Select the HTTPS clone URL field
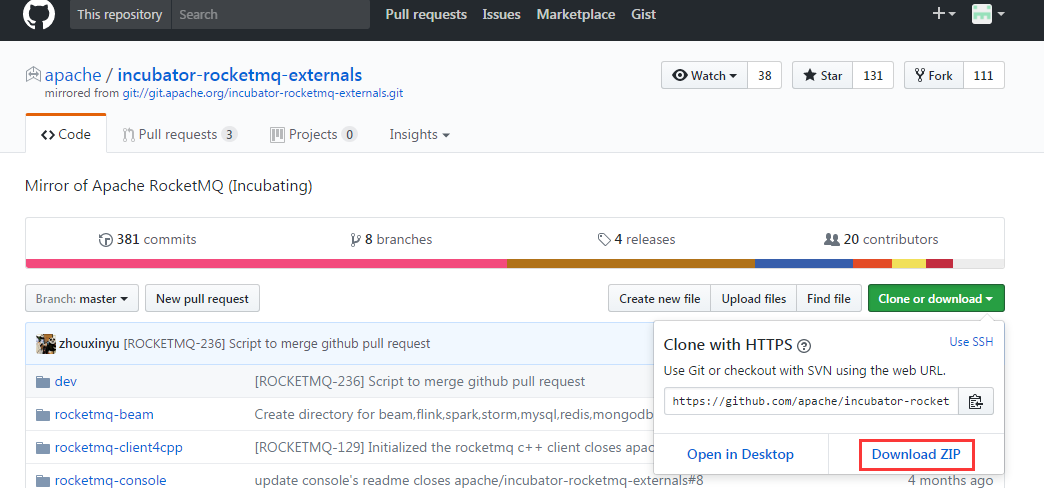This screenshot has height=488, width=1044. pyautogui.click(x=811, y=401)
